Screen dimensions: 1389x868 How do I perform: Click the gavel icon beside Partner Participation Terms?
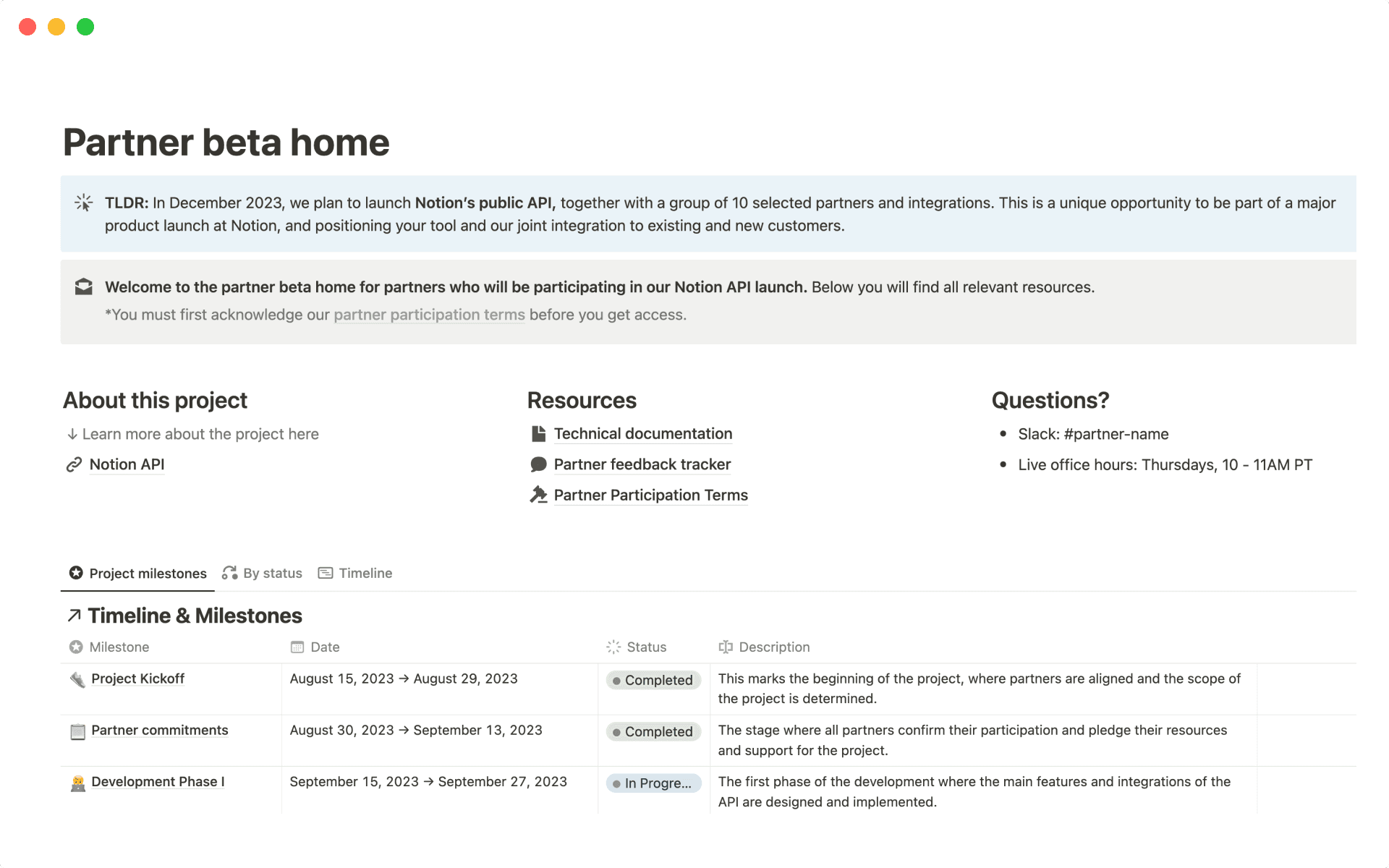click(538, 495)
